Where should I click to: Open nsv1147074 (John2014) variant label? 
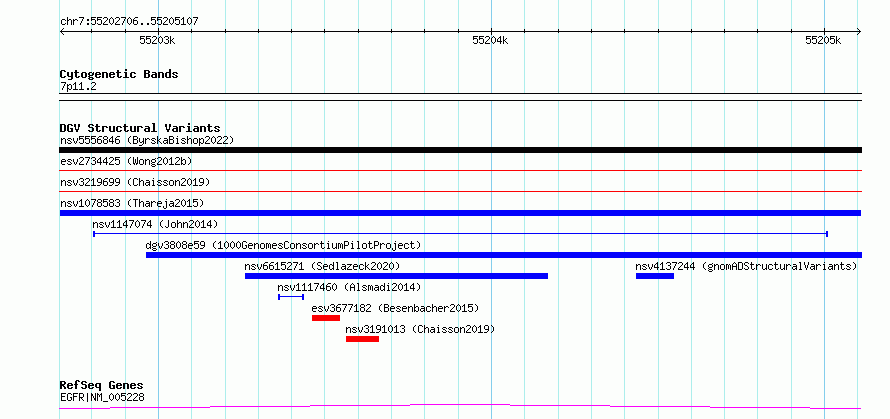pyautogui.click(x=155, y=224)
